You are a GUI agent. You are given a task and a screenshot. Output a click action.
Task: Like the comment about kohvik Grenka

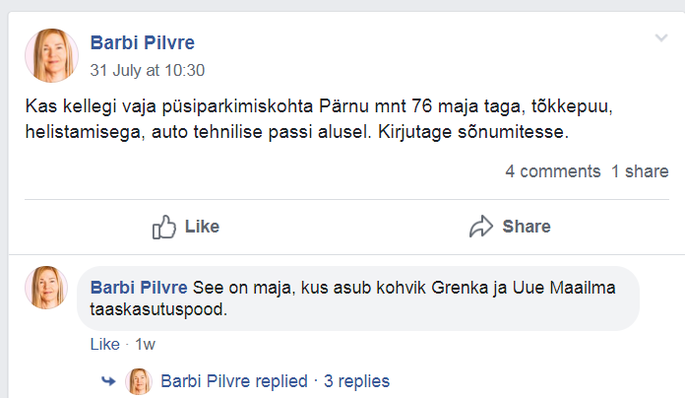tap(105, 344)
